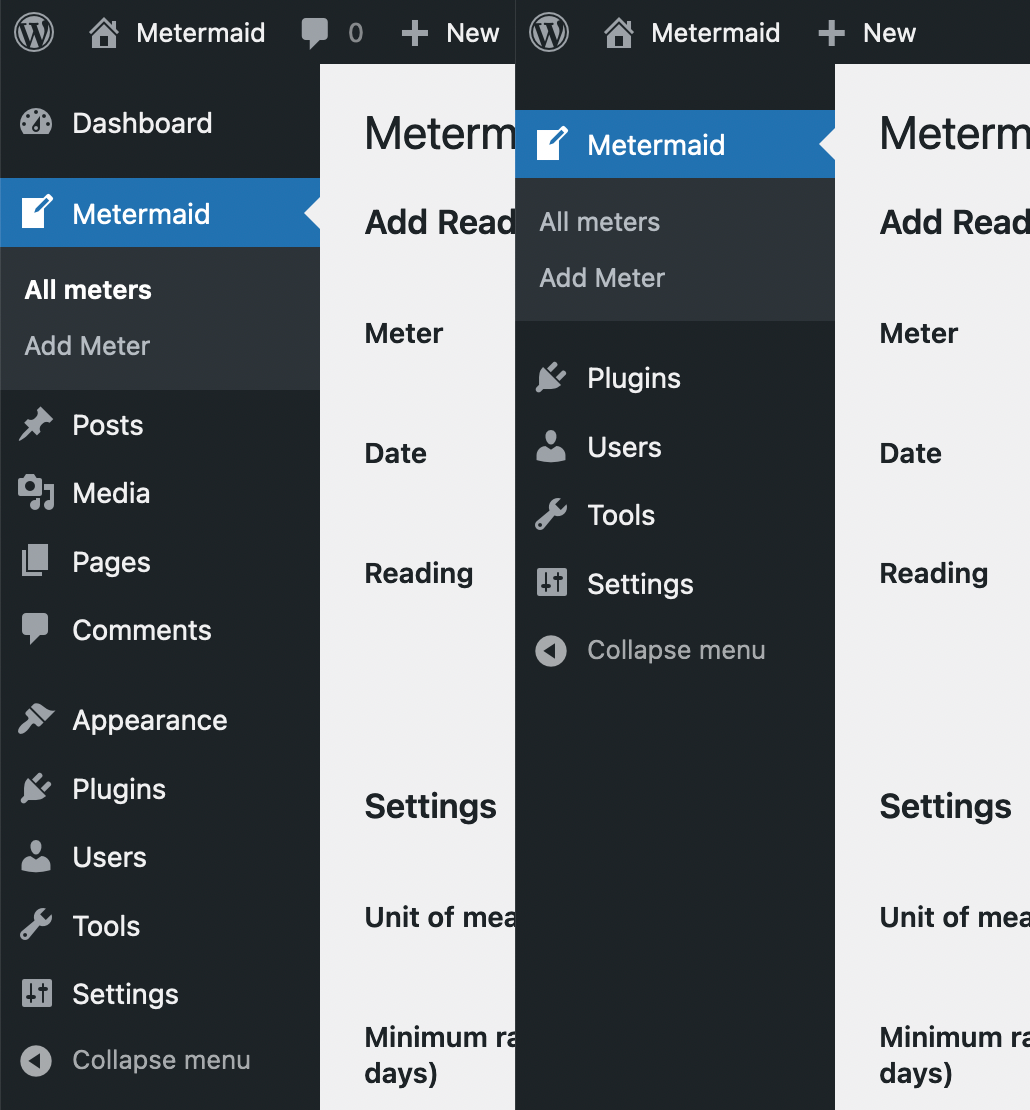Screen dimensions: 1030x1110
Task: Open Plugins label in right sidebar
Action: 634,379
